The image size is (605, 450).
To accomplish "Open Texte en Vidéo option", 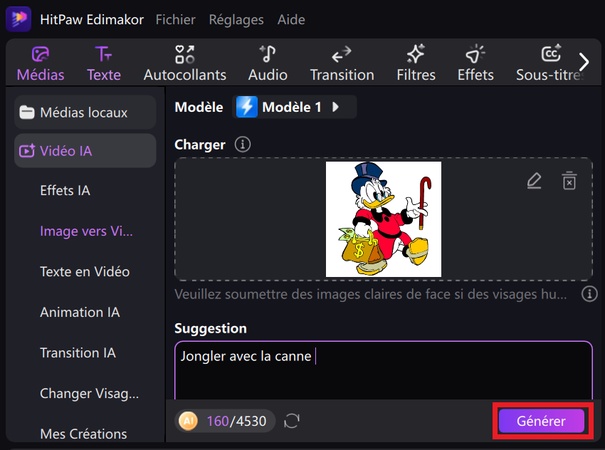I will tap(85, 272).
